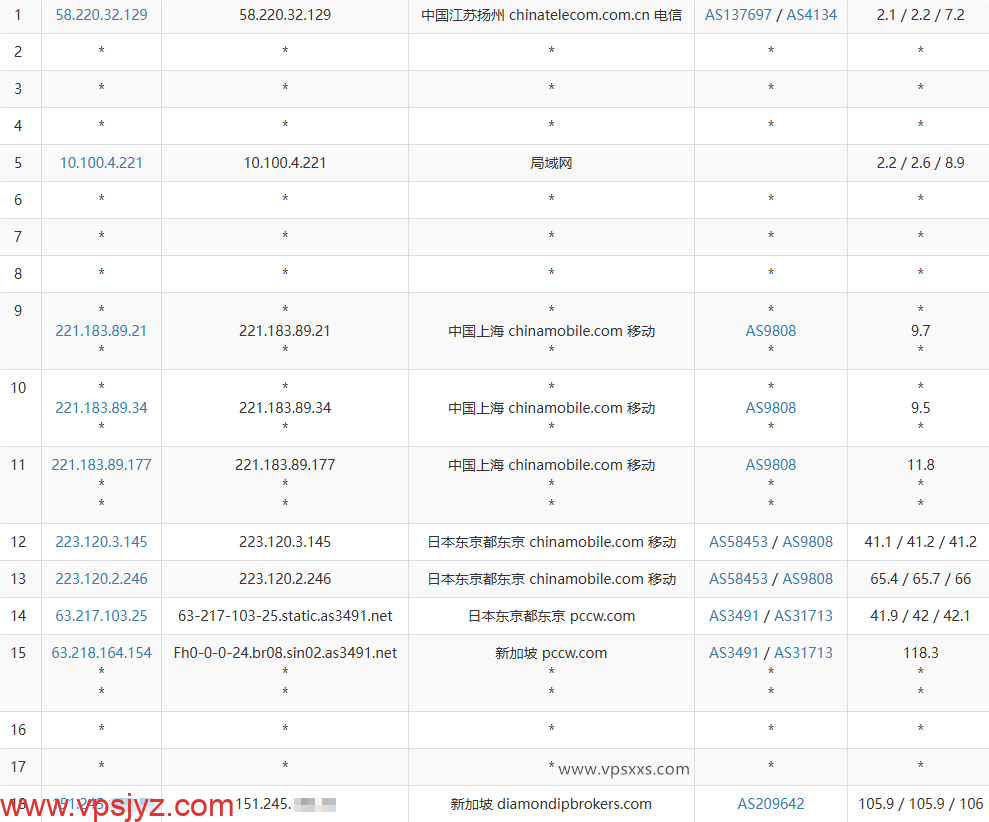989x822 pixels.
Task: Open IP link 63.217.103.25
Action: click(x=101, y=616)
